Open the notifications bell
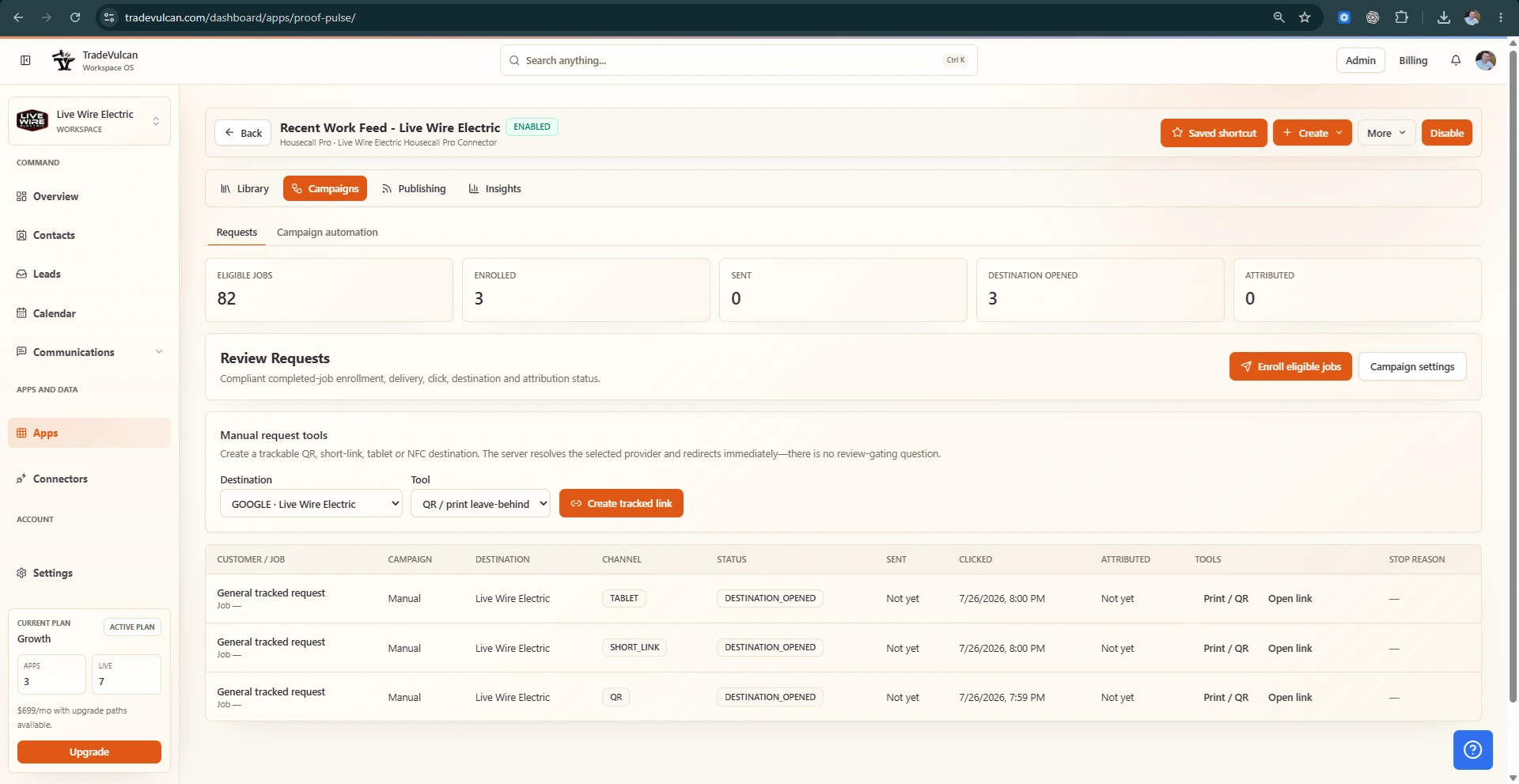The height and width of the screenshot is (784, 1519). [1456, 60]
